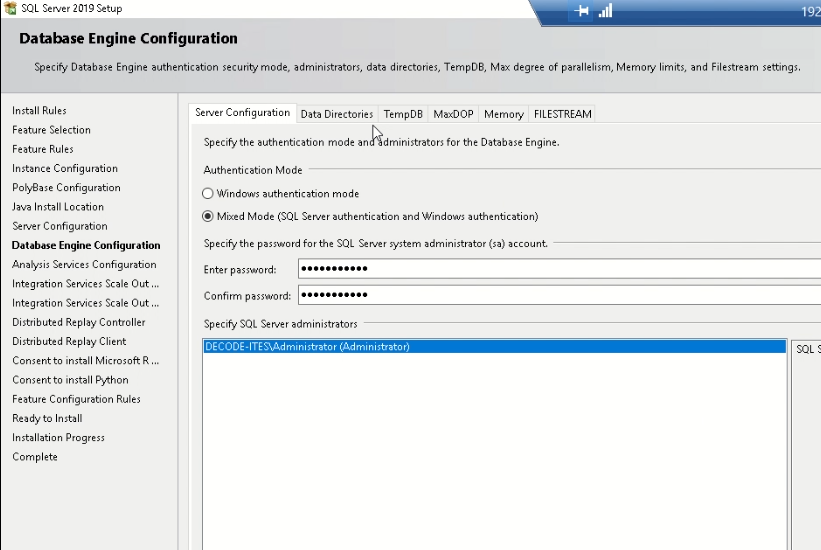821x550 pixels.
Task: Click the signal strength icon in the session bar
Action: point(605,11)
